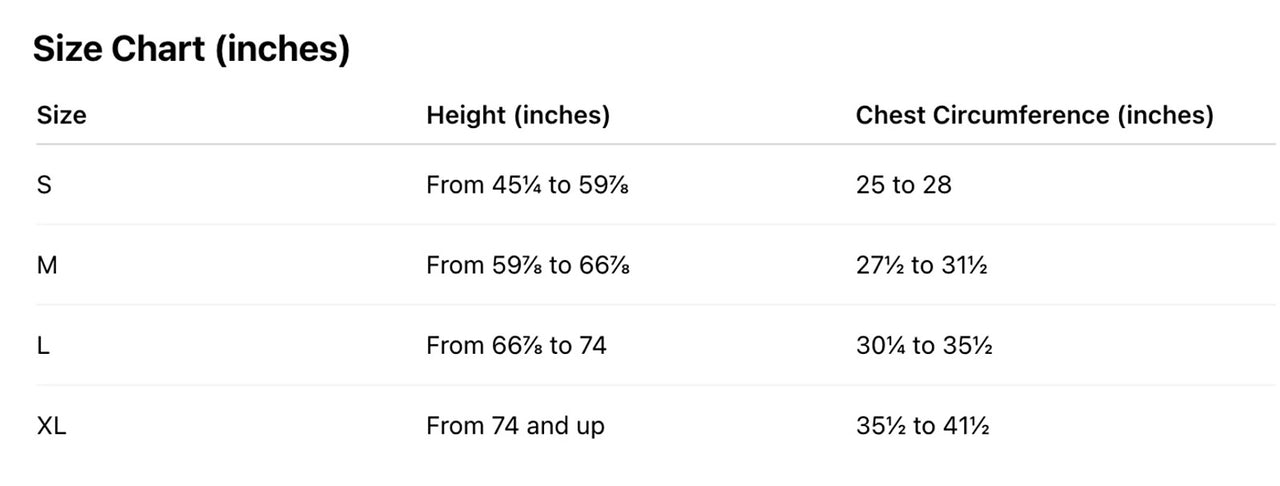Click chest value 25 to 28
The width and height of the screenshot is (1280, 486).
pos(903,185)
